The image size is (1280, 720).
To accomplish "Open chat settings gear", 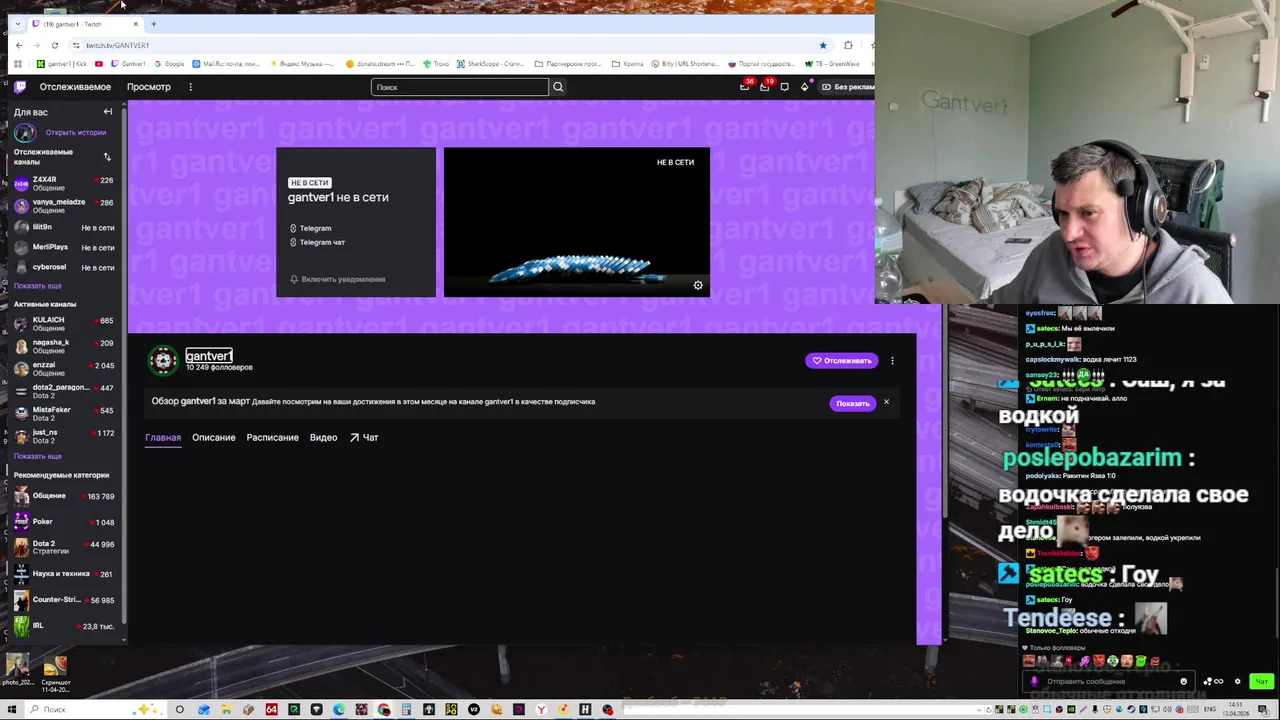I will (1237, 682).
